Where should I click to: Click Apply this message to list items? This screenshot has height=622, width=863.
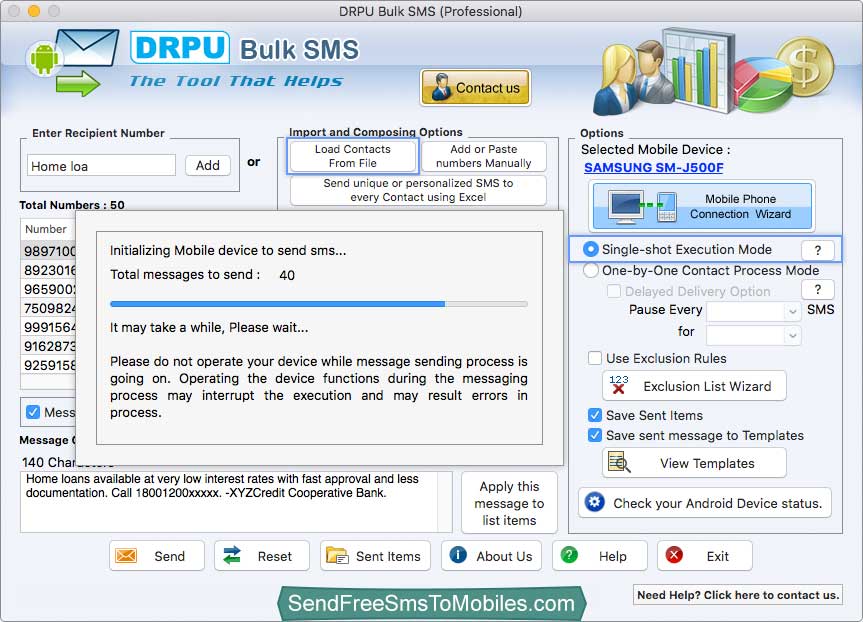(x=509, y=503)
